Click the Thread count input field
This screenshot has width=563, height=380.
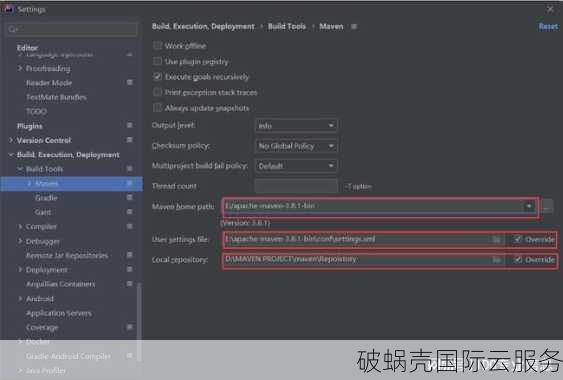[x=296, y=186]
